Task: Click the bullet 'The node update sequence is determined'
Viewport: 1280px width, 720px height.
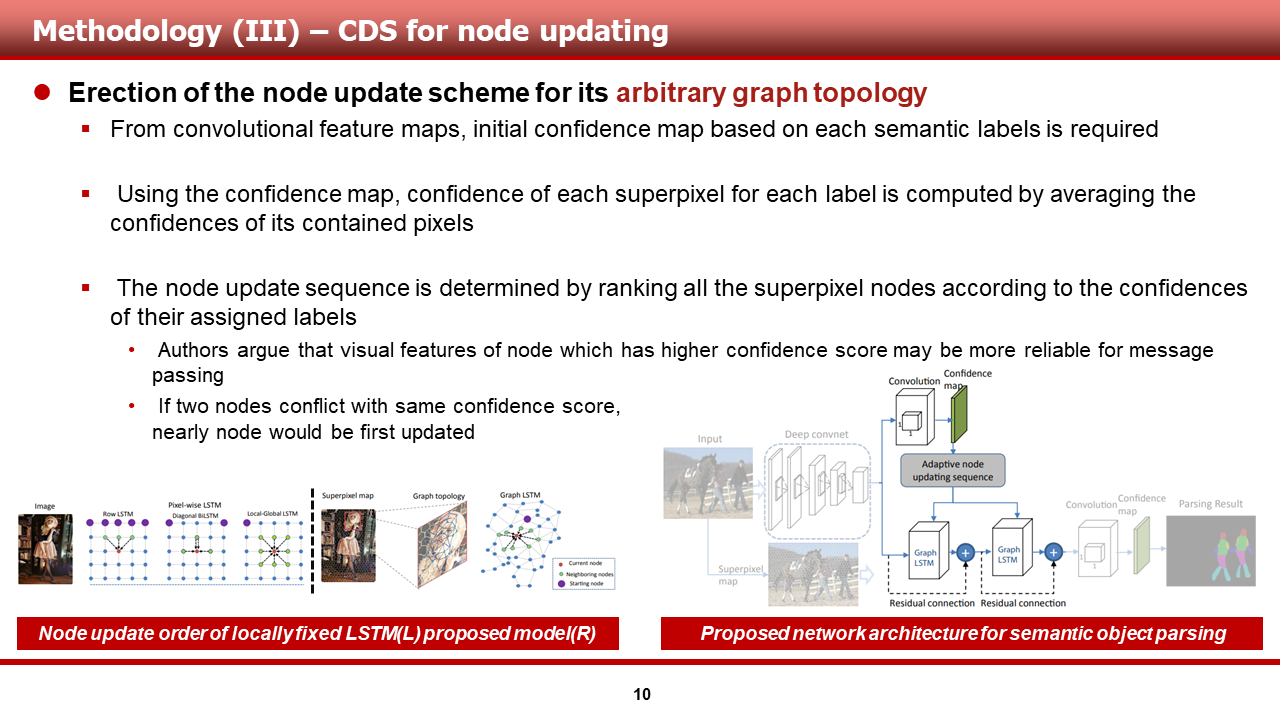Action: [679, 303]
